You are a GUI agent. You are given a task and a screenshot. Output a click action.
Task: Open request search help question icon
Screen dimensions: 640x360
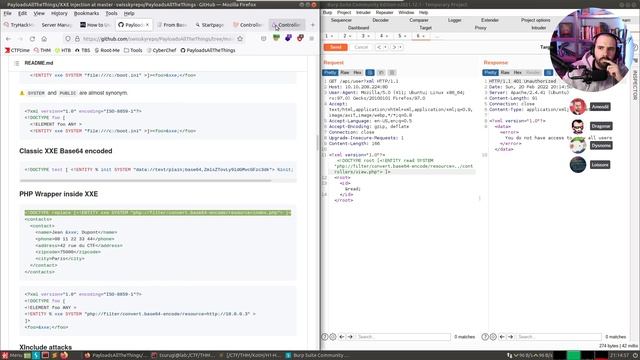[x=325, y=337]
